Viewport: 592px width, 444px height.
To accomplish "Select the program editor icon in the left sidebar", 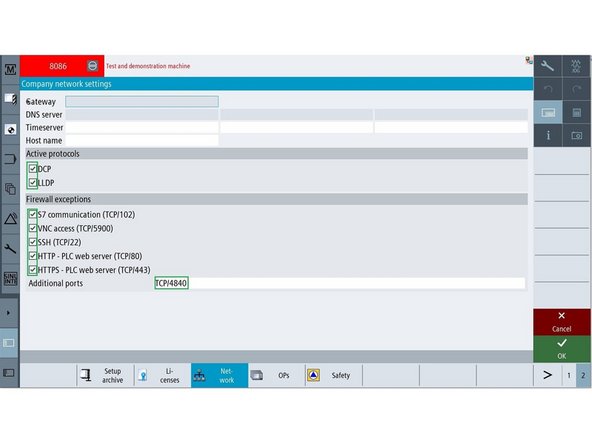I will coord(10,99).
